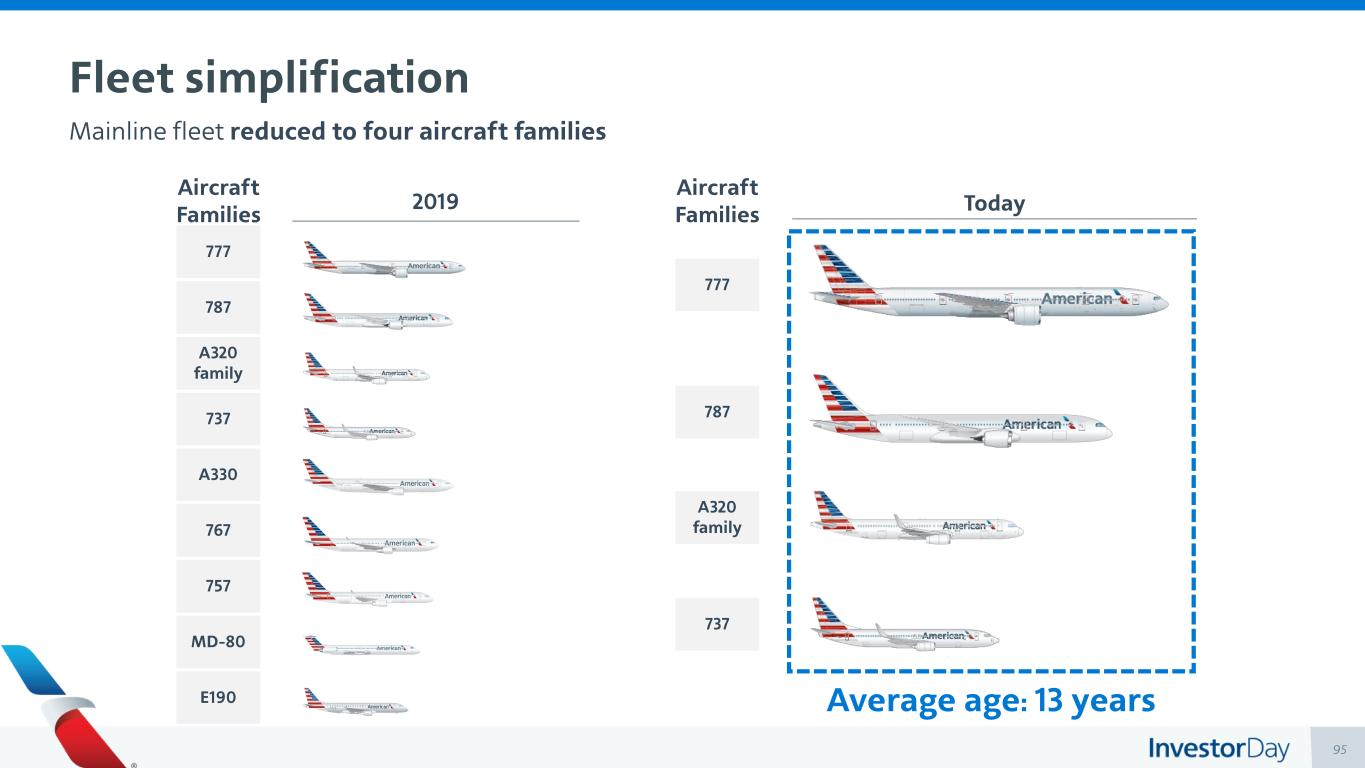1365x768 pixels.
Task: Click the 757 label box
Action: (218, 585)
